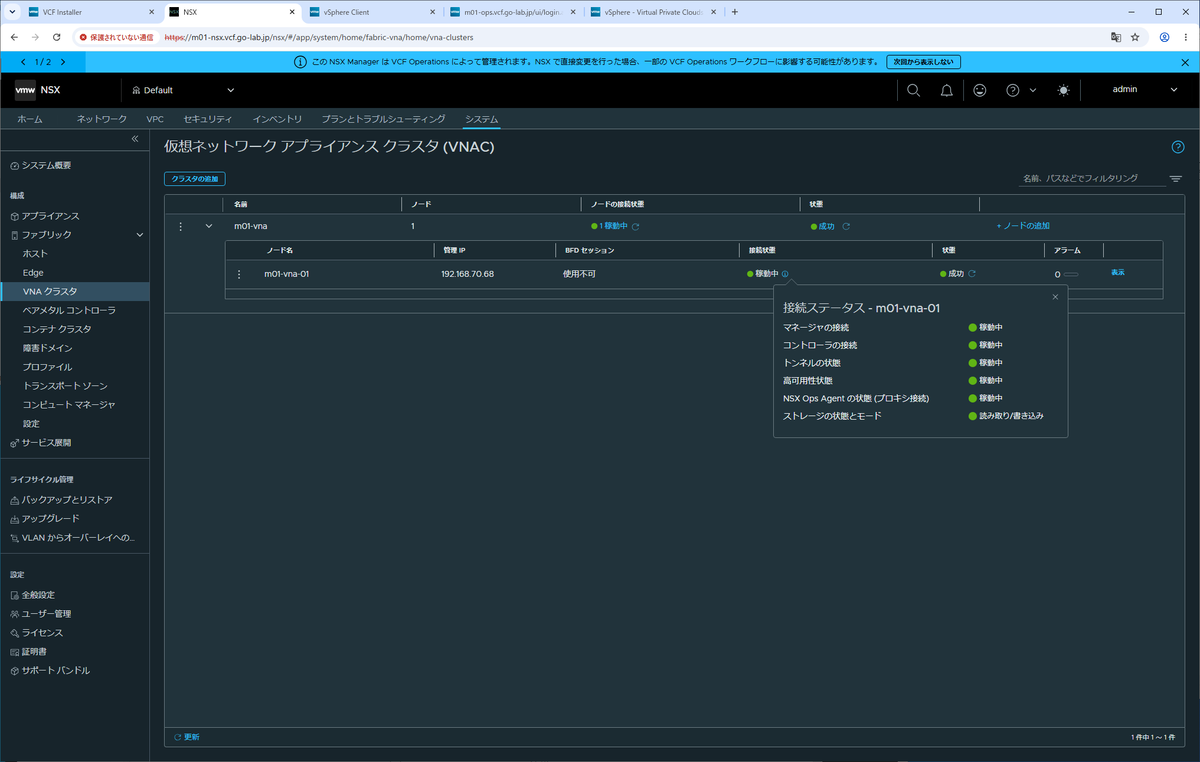Image resolution: width=1200 pixels, height=762 pixels.
Task: Click the 次回から表示しない banner button
Action: (x=923, y=62)
